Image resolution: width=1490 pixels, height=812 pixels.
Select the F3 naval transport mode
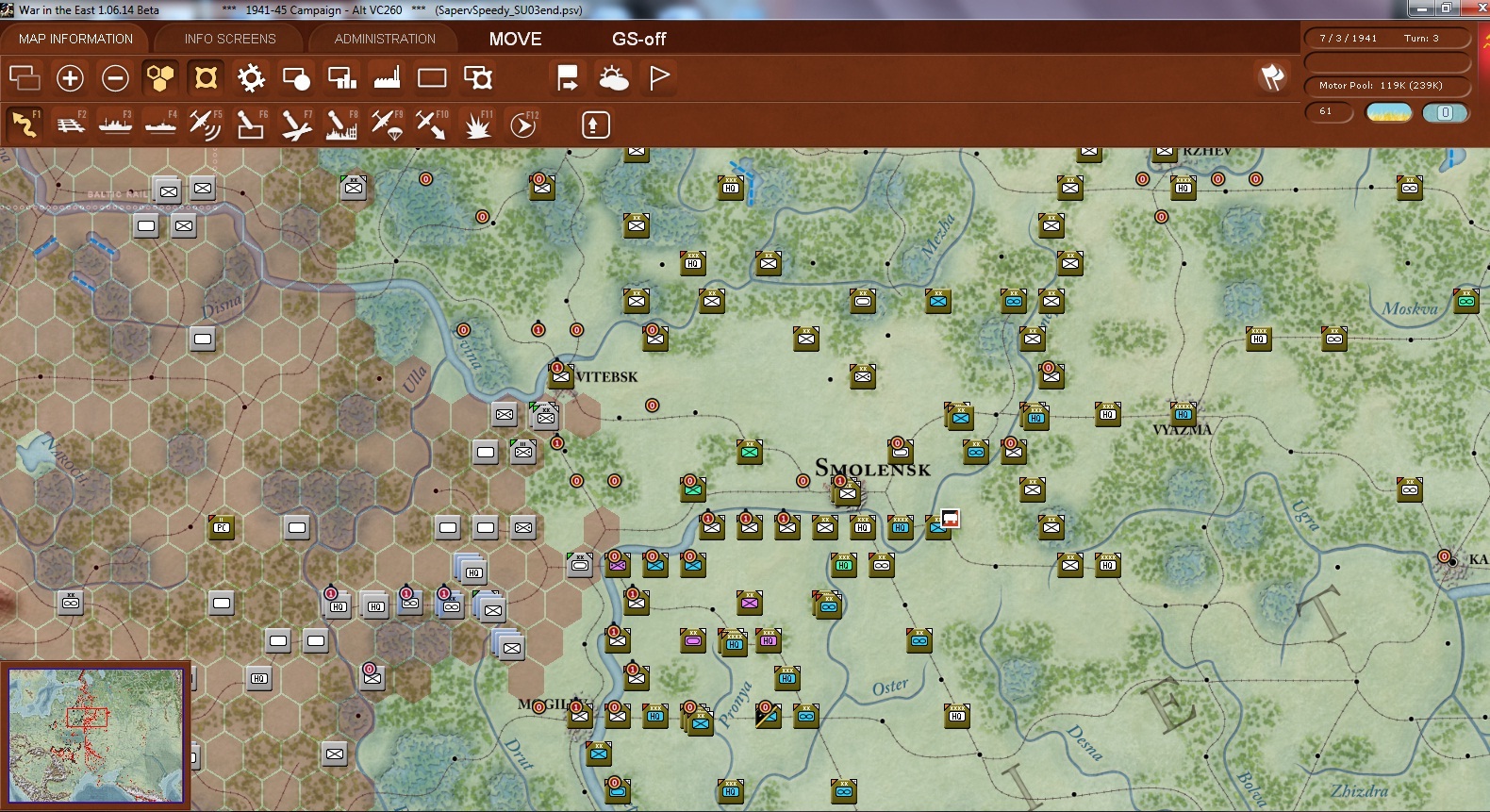coord(115,124)
